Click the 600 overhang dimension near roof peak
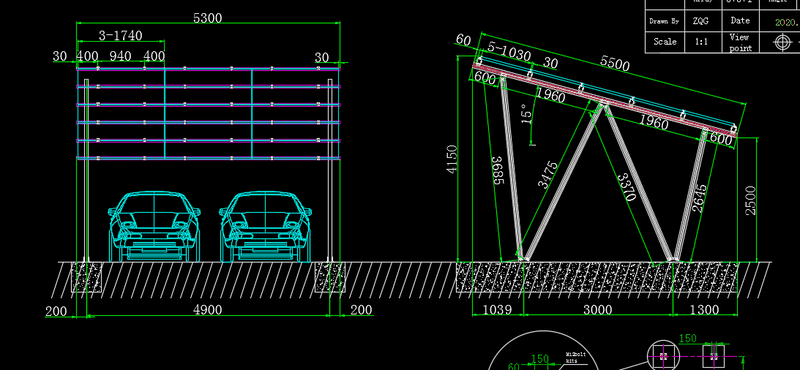This screenshot has width=800, height=370. coord(485,78)
